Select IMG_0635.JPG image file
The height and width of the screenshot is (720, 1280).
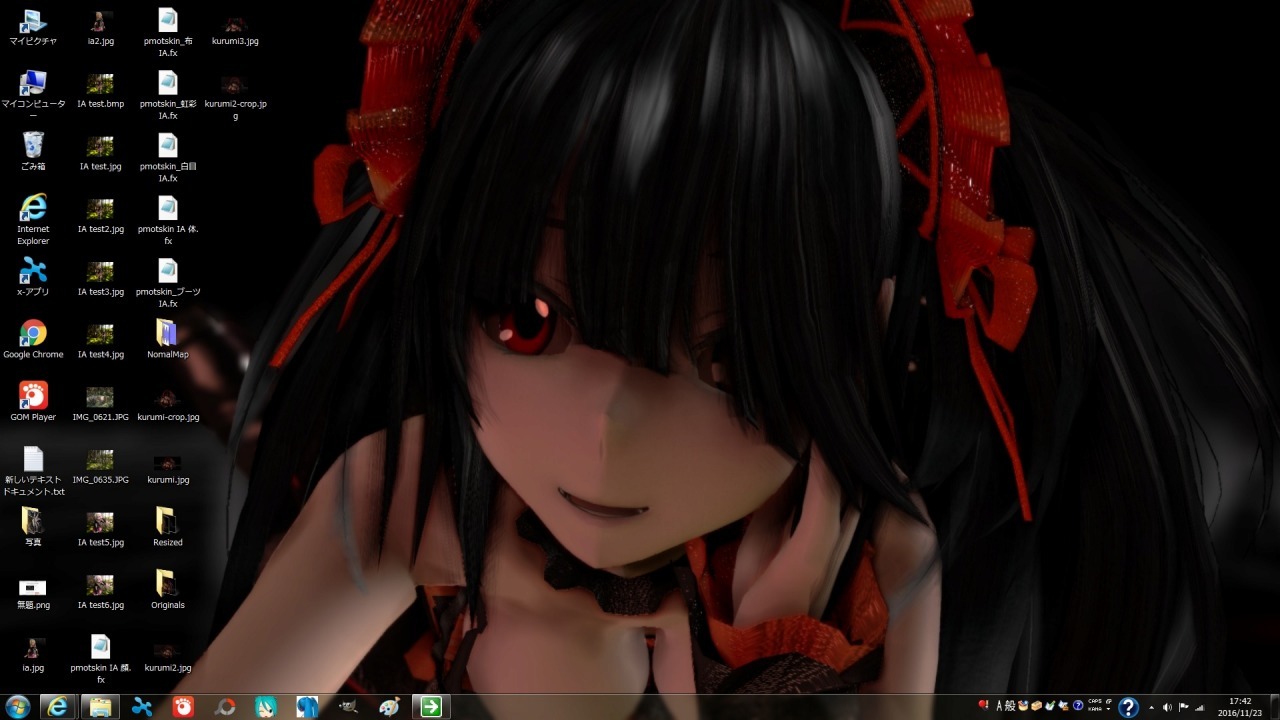(100, 465)
